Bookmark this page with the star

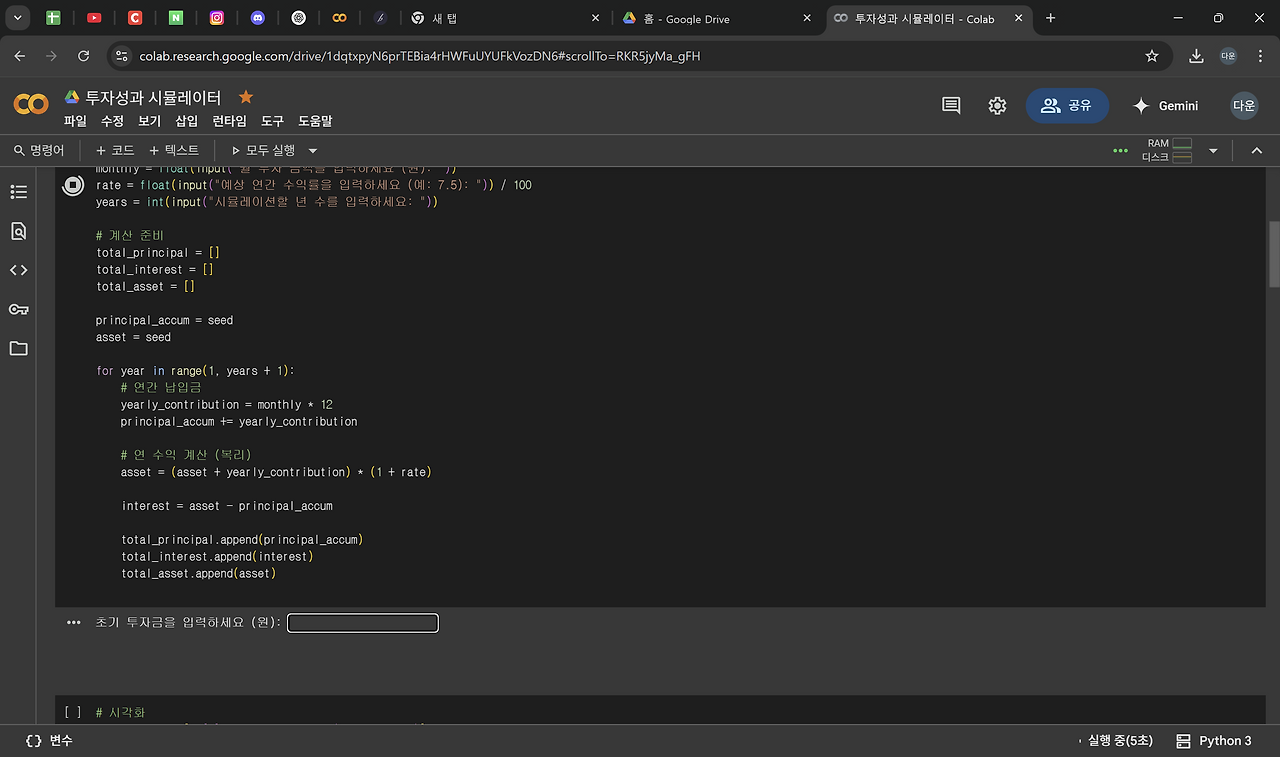(x=1152, y=56)
